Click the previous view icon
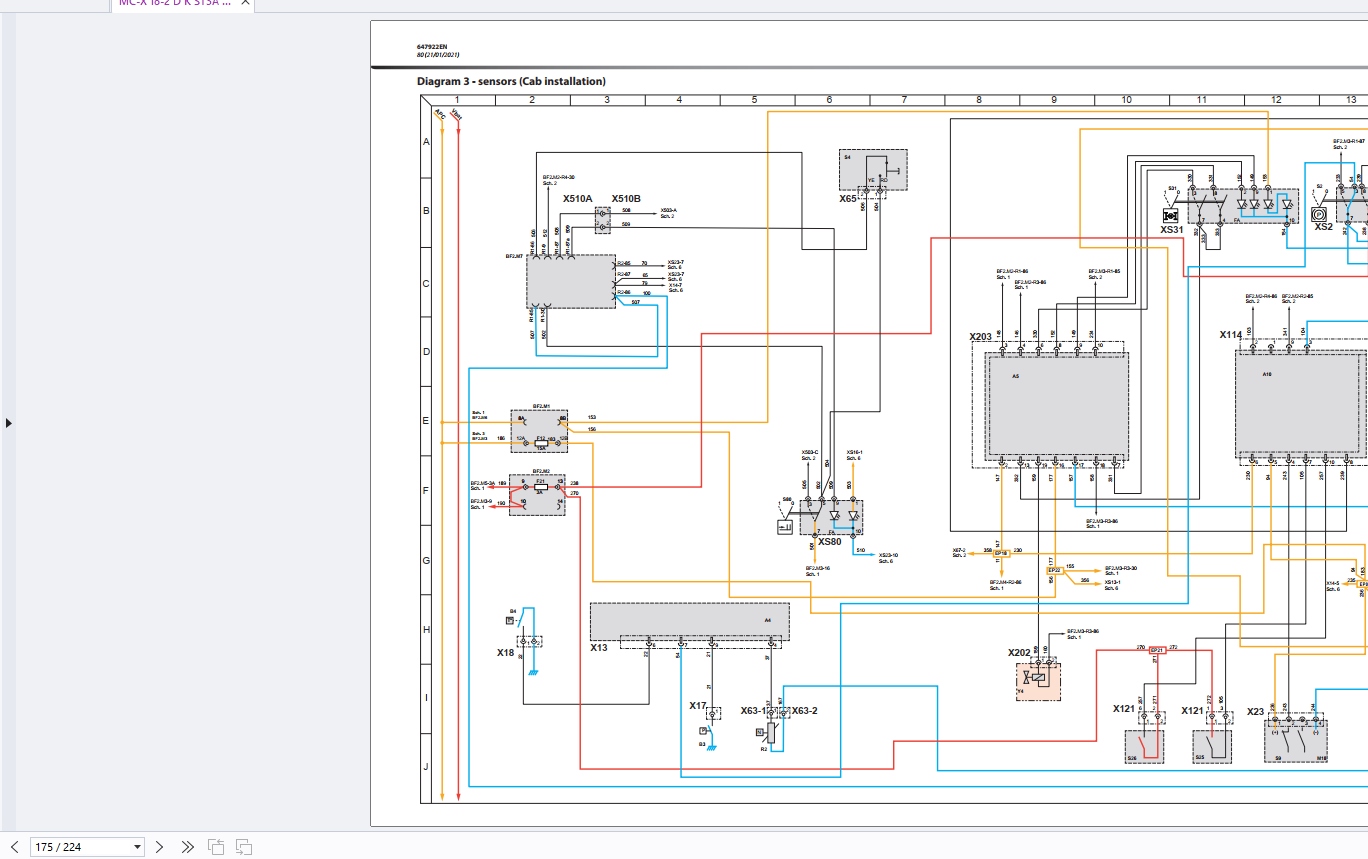Screen dimensions: 1368x859 pyautogui.click(x=216, y=847)
